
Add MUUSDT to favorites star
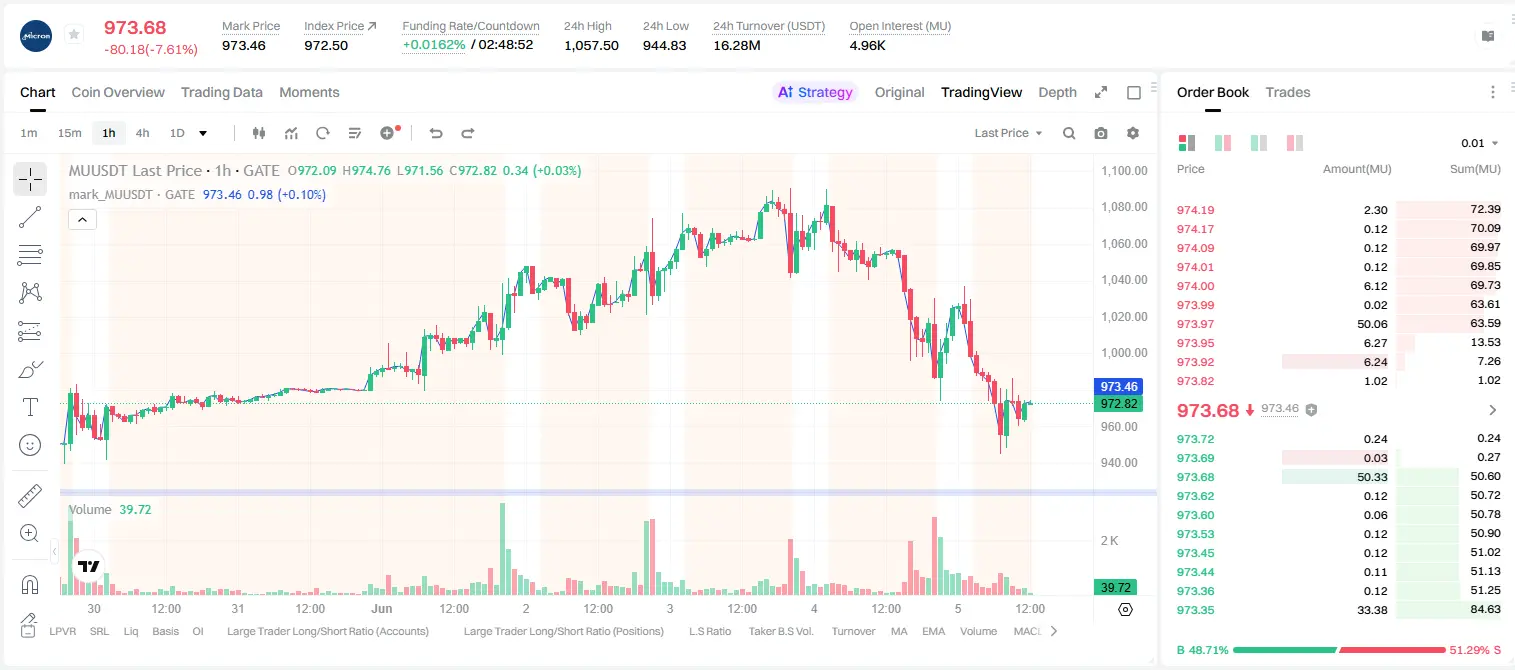coord(74,35)
